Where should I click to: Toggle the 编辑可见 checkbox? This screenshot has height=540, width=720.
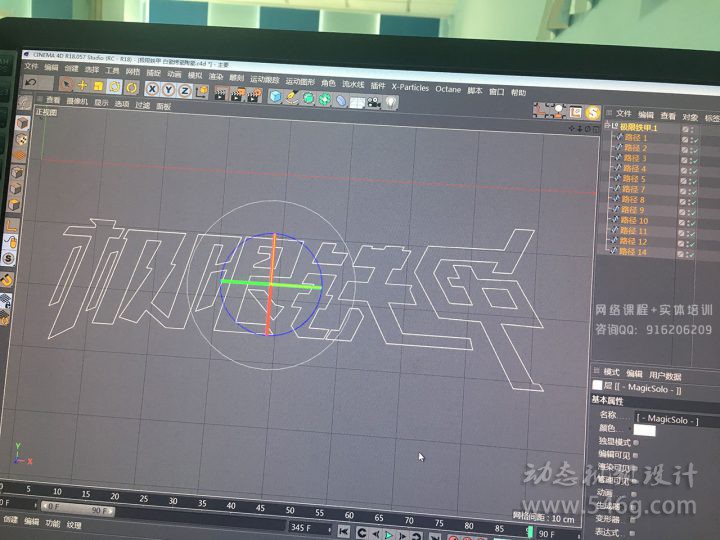pyautogui.click(x=636, y=456)
